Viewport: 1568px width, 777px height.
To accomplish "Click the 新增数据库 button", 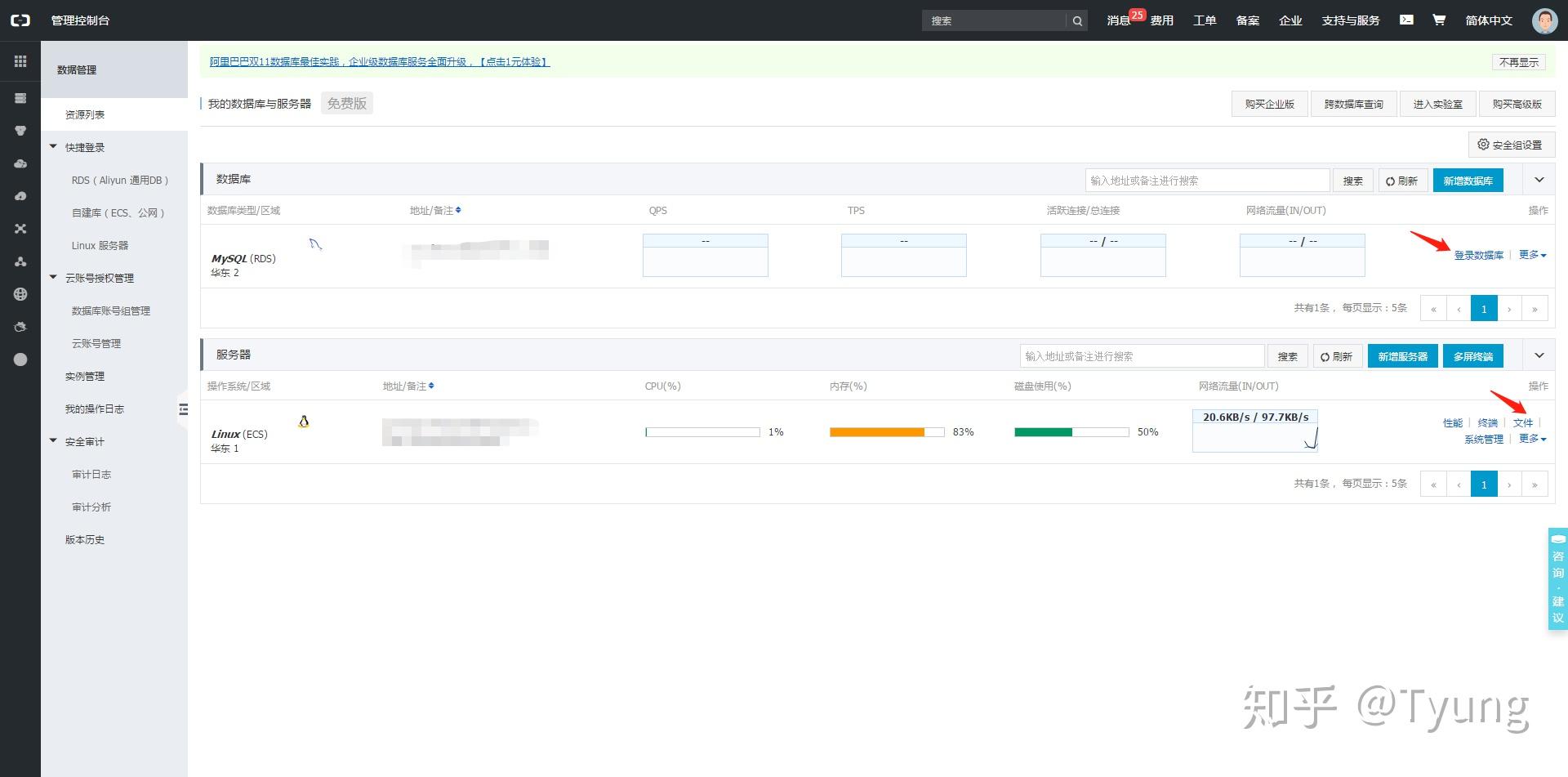I will click(x=1468, y=181).
